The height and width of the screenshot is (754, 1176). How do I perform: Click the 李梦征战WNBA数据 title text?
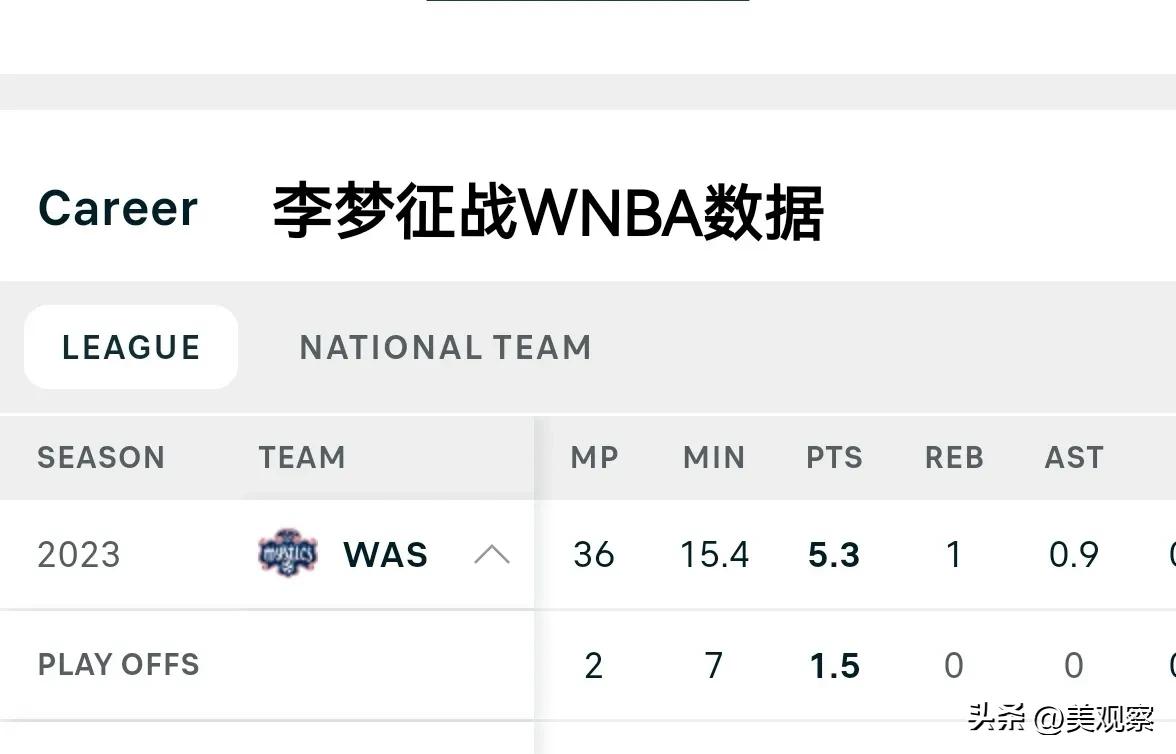click(548, 212)
